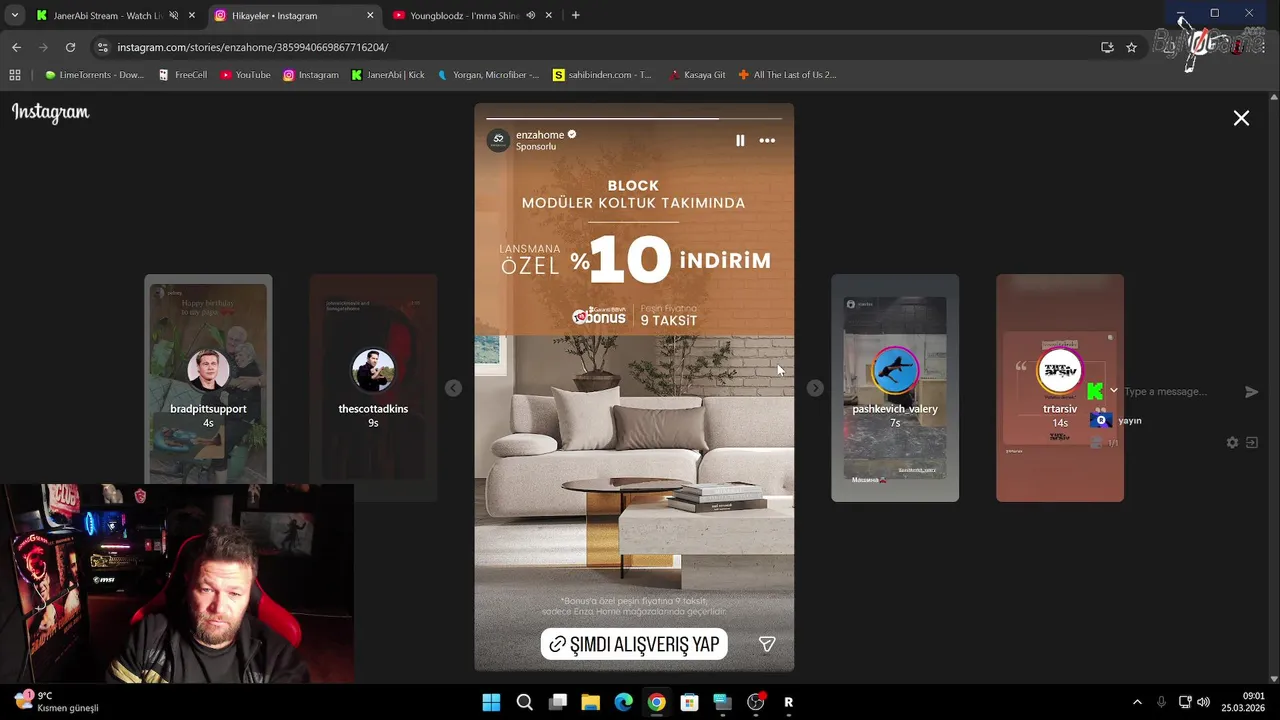Open the sahibinden.com bookmark
This screenshot has height=720, width=1280.
603,75
